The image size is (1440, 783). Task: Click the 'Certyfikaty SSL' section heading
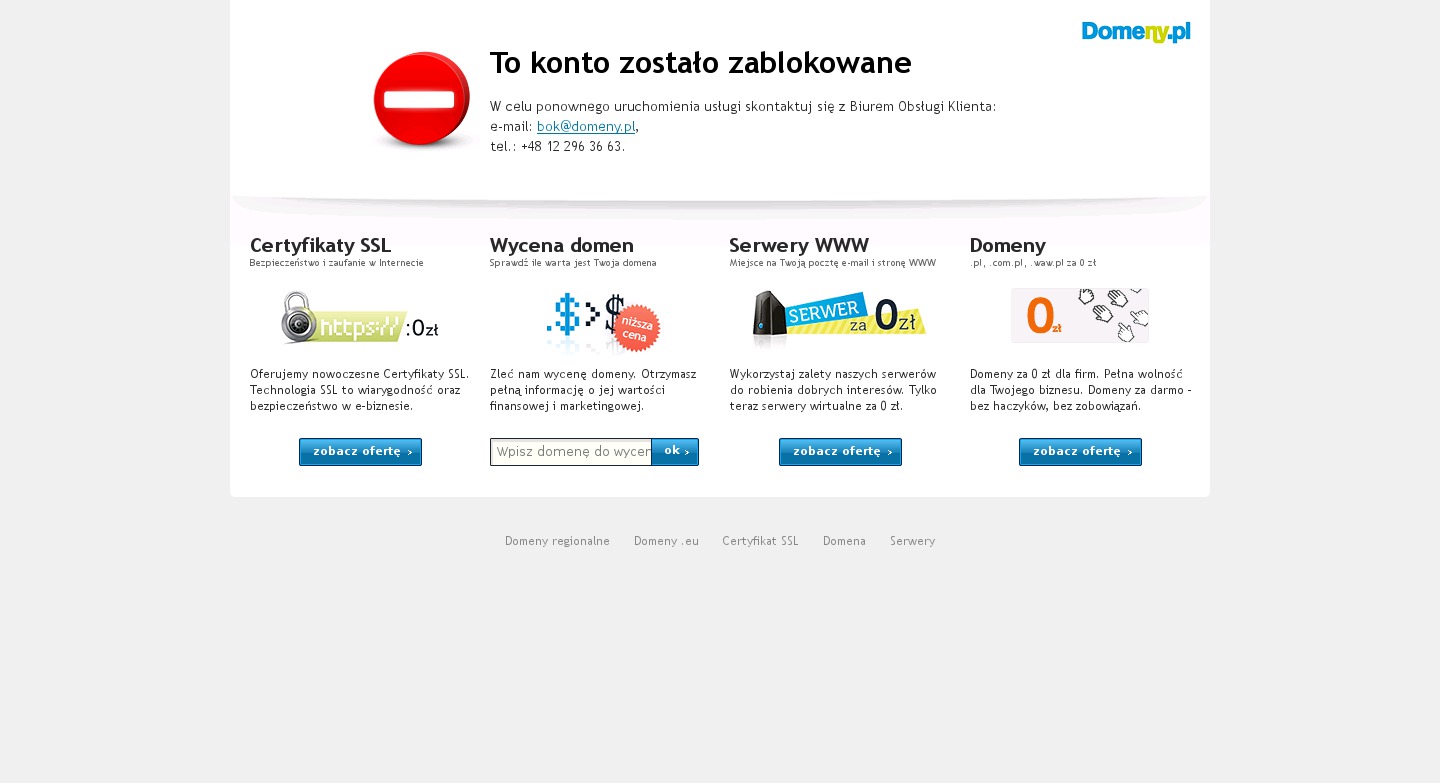tap(320, 246)
